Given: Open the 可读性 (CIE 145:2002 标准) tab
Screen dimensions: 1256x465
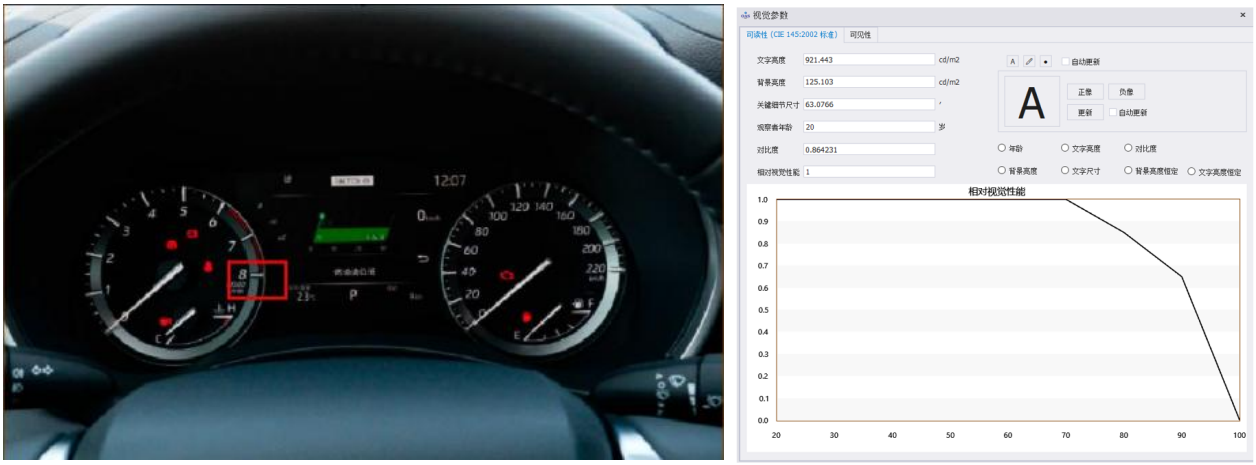Looking at the screenshot, I should (x=791, y=34).
